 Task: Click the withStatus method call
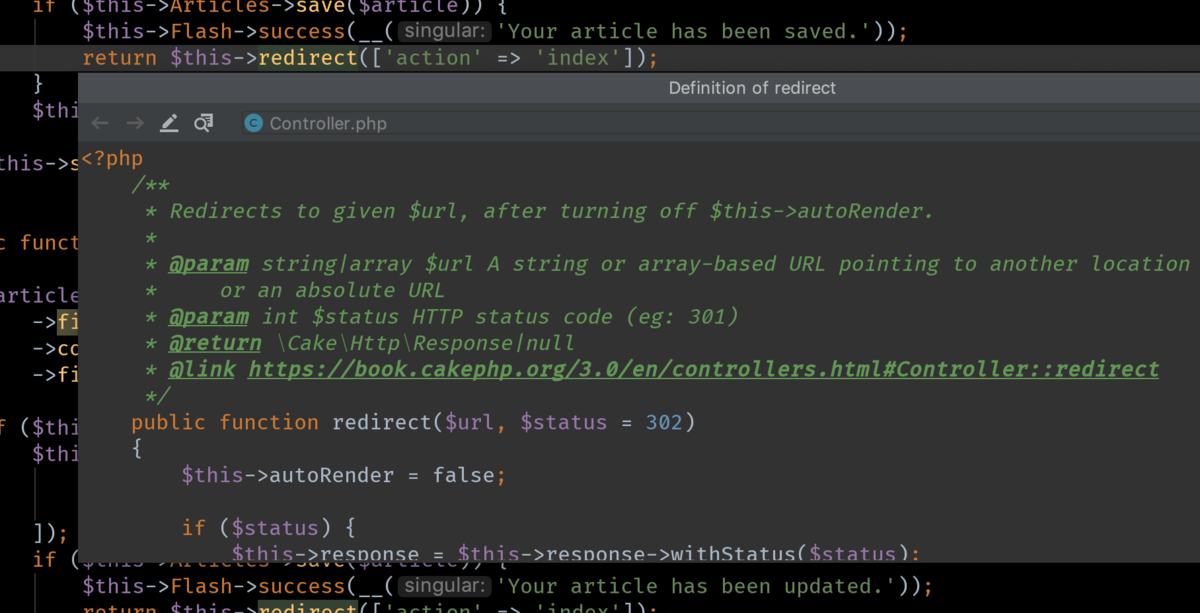click(x=732, y=553)
